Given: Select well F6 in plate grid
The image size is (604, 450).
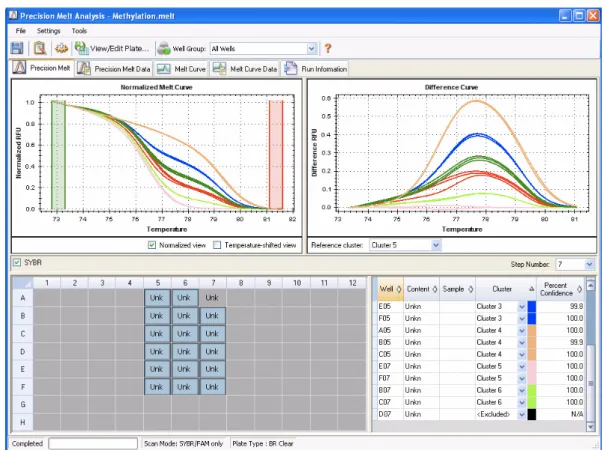Looking at the screenshot, I should click(x=184, y=387).
